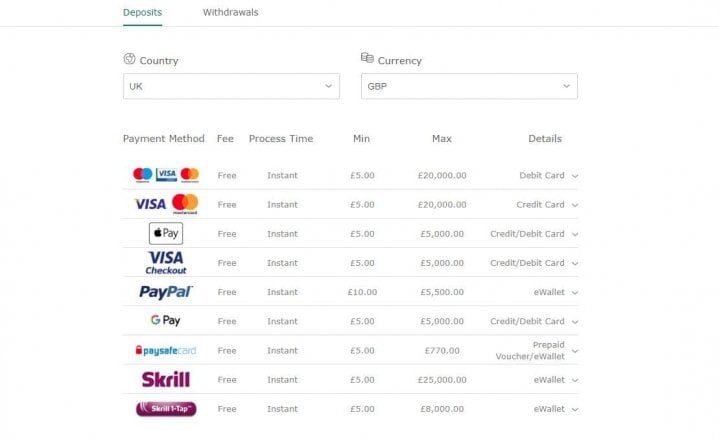This screenshot has width=719, height=441.
Task: Switch to the Withdrawals tab
Action: pyautogui.click(x=230, y=13)
